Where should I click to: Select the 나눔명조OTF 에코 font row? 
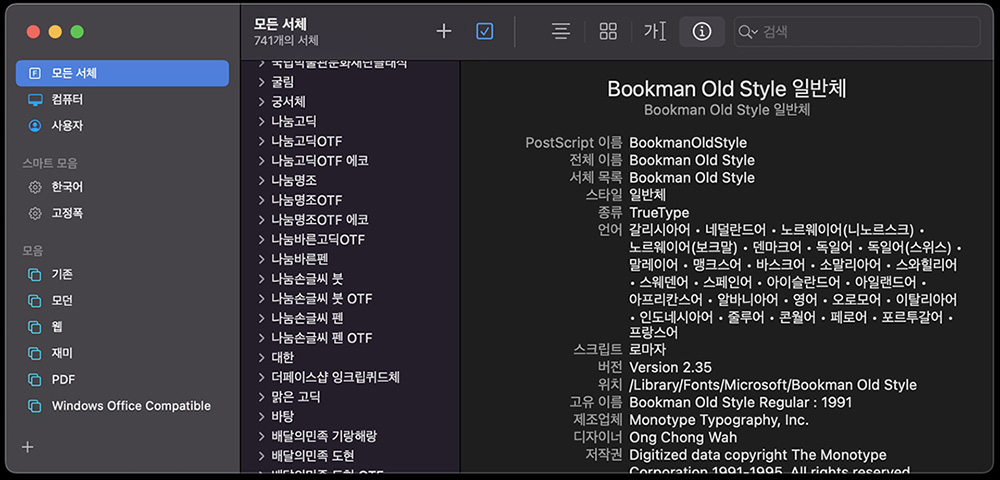pos(350,220)
